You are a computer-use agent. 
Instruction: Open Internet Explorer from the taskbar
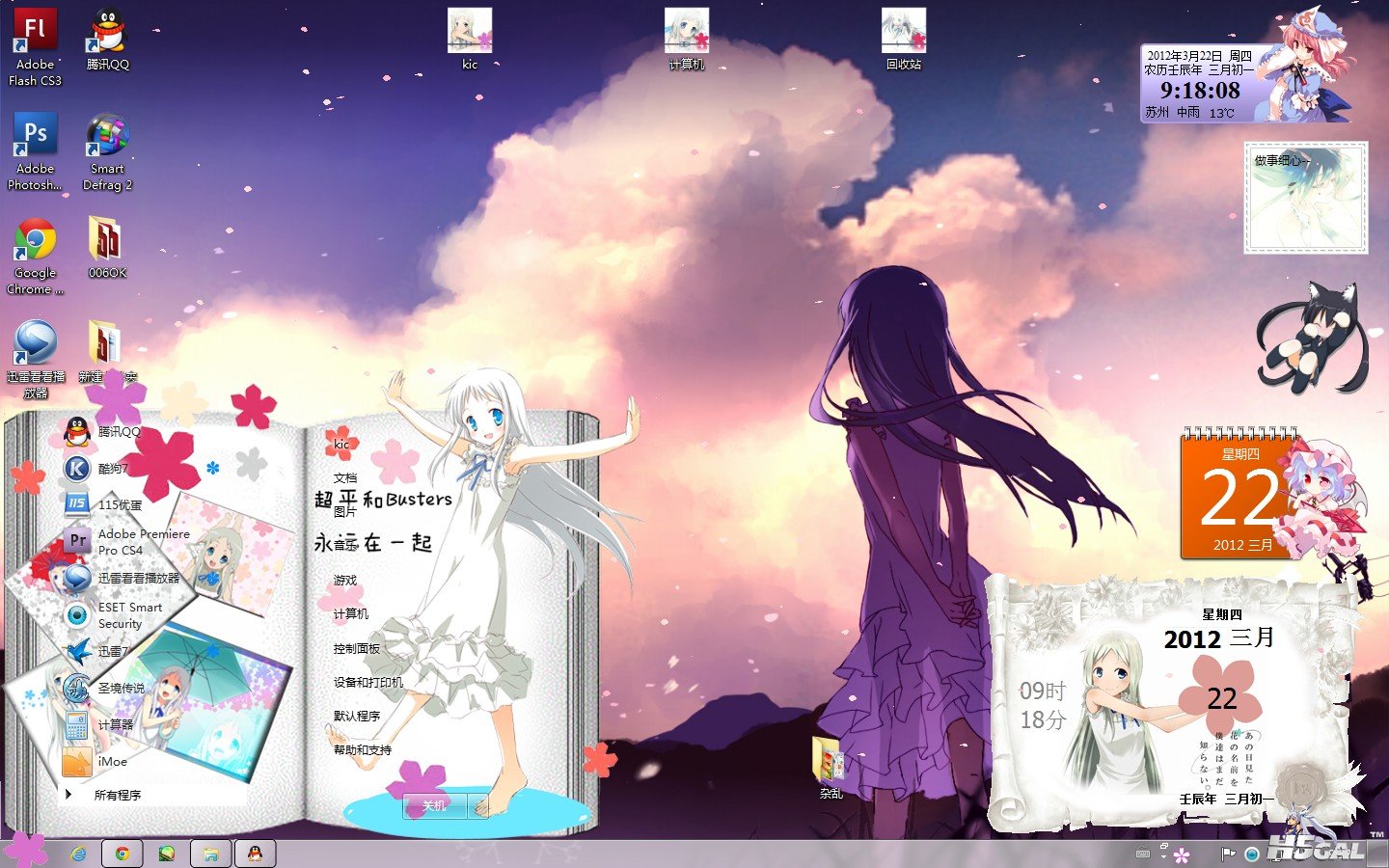tap(78, 854)
